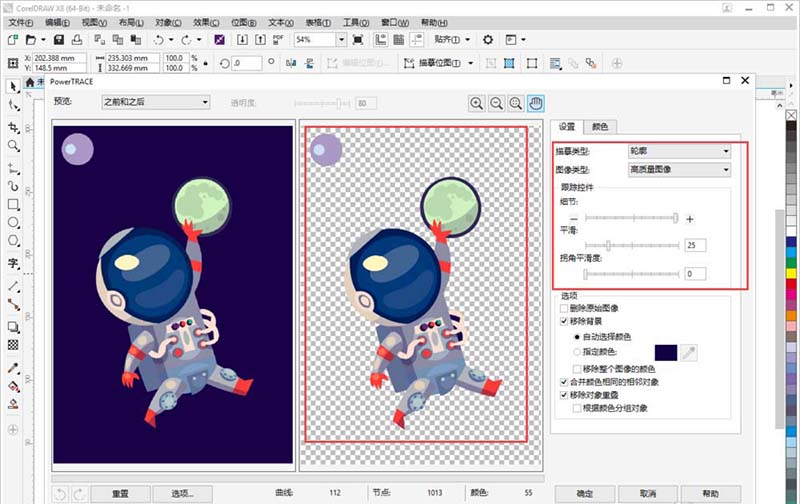Open the 编辑 menu
Image resolution: width=800 pixels, height=504 pixels.
pos(57,22)
